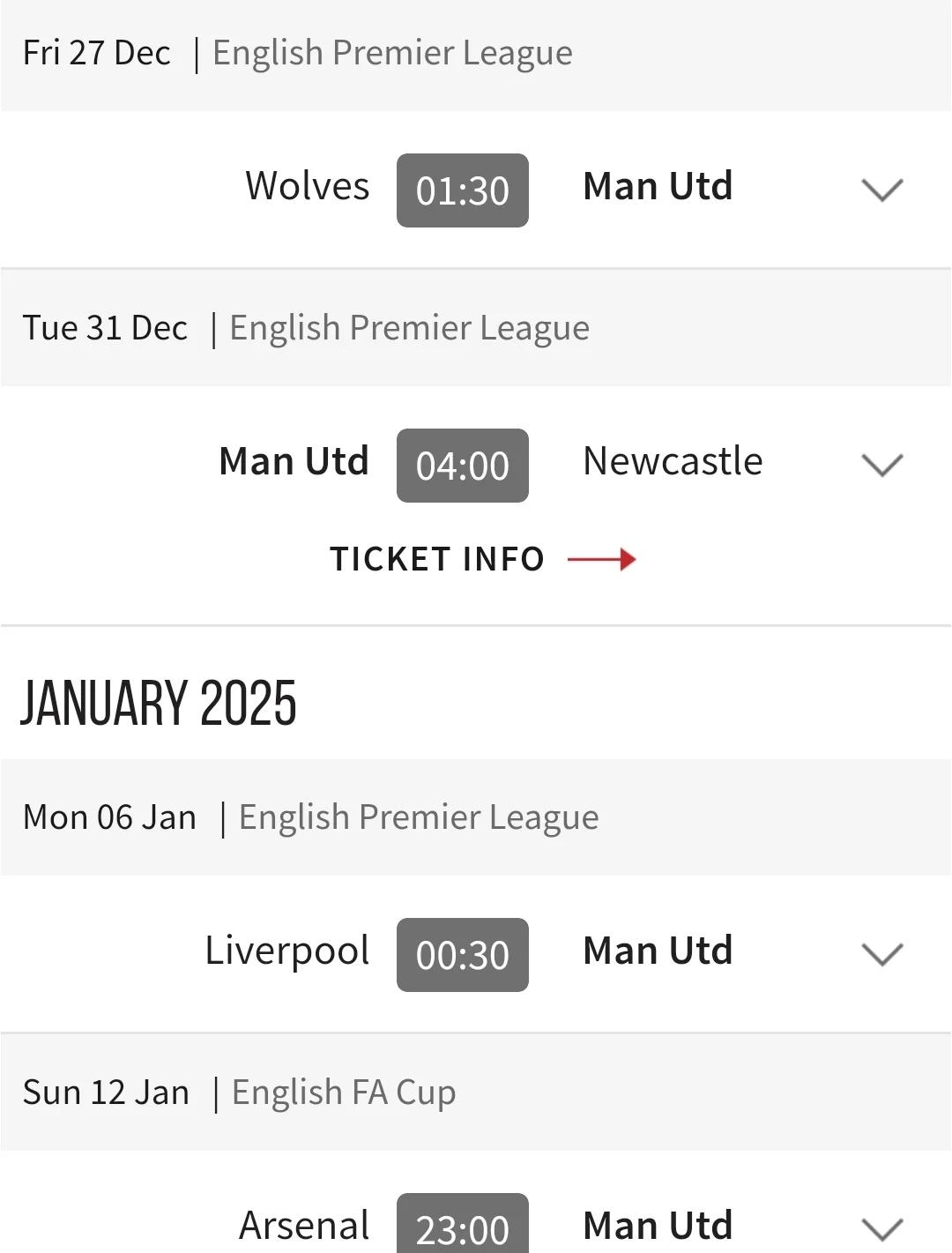952x1253 pixels.
Task: Select the Liverpool team name
Action: (287, 951)
